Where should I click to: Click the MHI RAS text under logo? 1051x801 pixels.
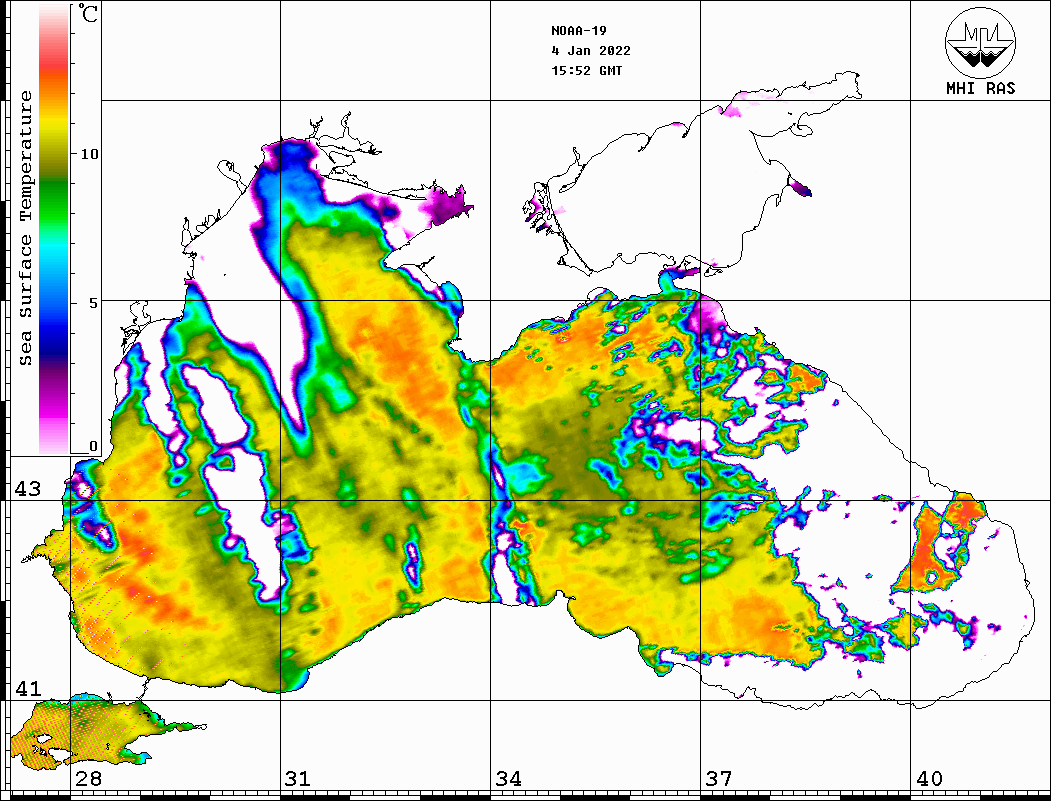tap(980, 88)
